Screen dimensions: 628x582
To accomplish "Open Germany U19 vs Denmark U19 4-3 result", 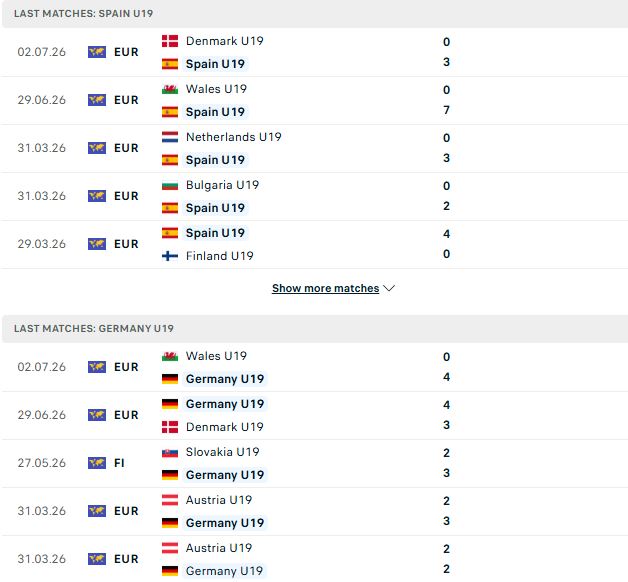I will (x=314, y=415).
